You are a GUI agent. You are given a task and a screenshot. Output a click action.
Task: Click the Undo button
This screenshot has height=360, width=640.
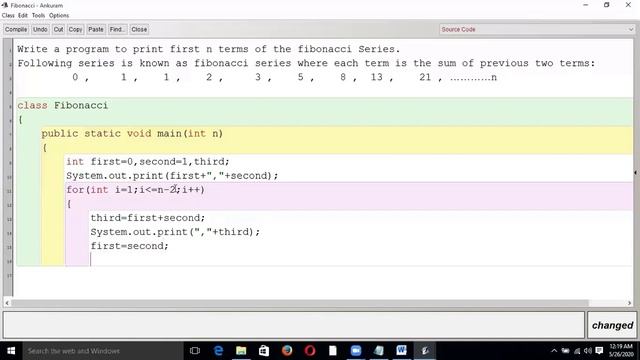(x=40, y=29)
